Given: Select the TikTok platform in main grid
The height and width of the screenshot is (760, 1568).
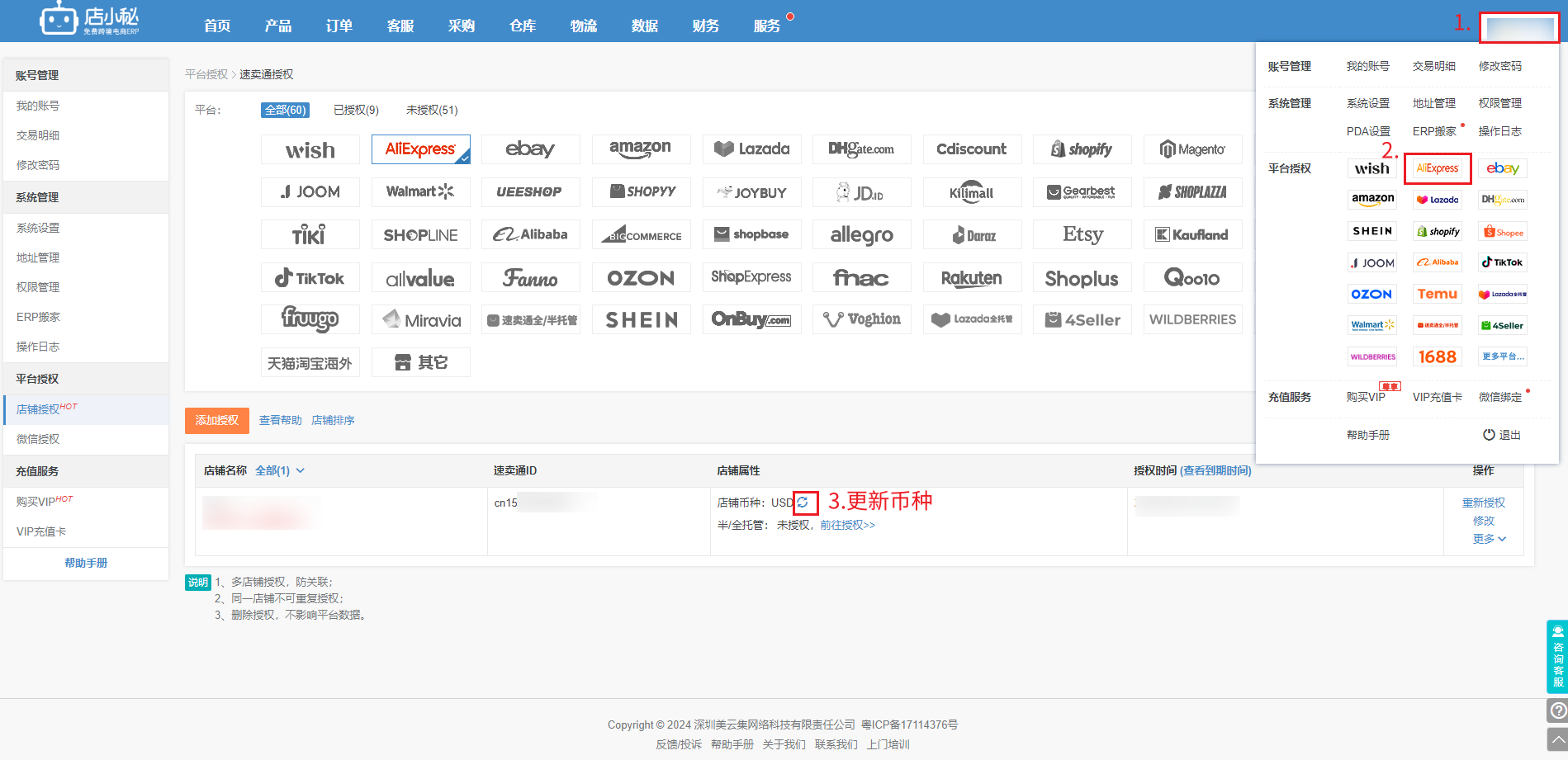Looking at the screenshot, I should click(x=310, y=278).
